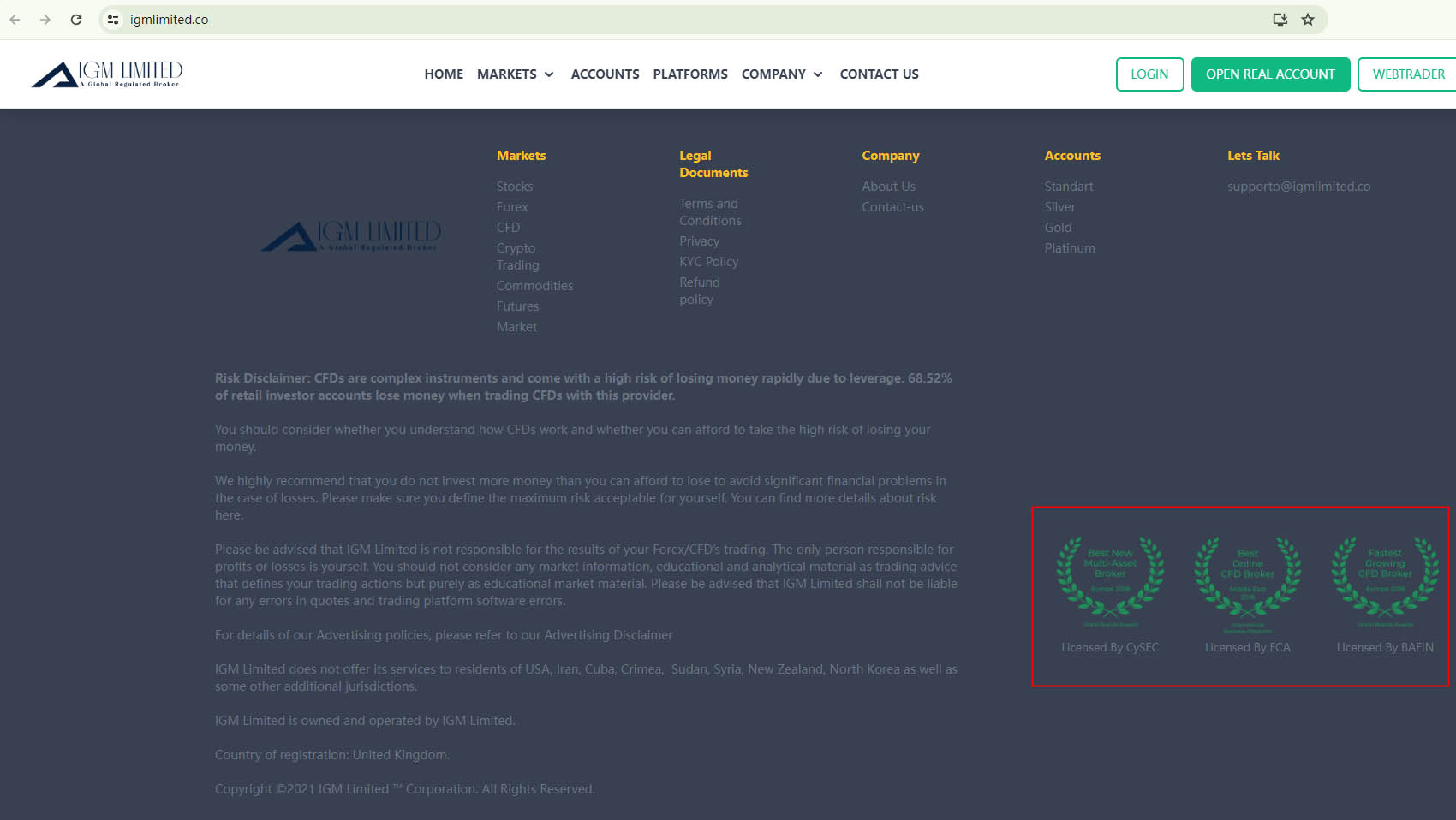This screenshot has width=1456, height=820.
Task: Click Open Real Account button
Action: click(1271, 74)
